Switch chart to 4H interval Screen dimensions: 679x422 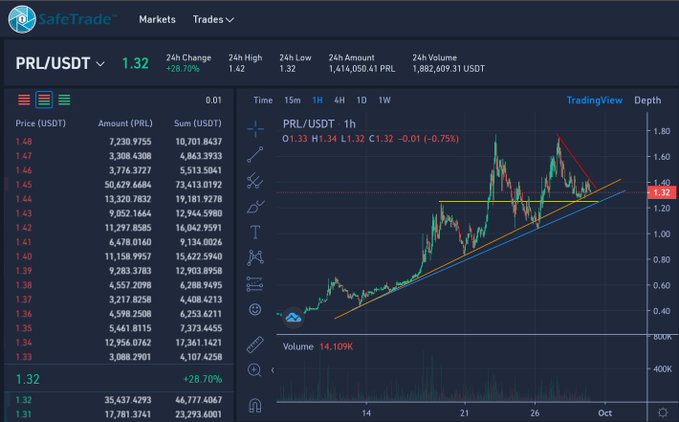340,100
